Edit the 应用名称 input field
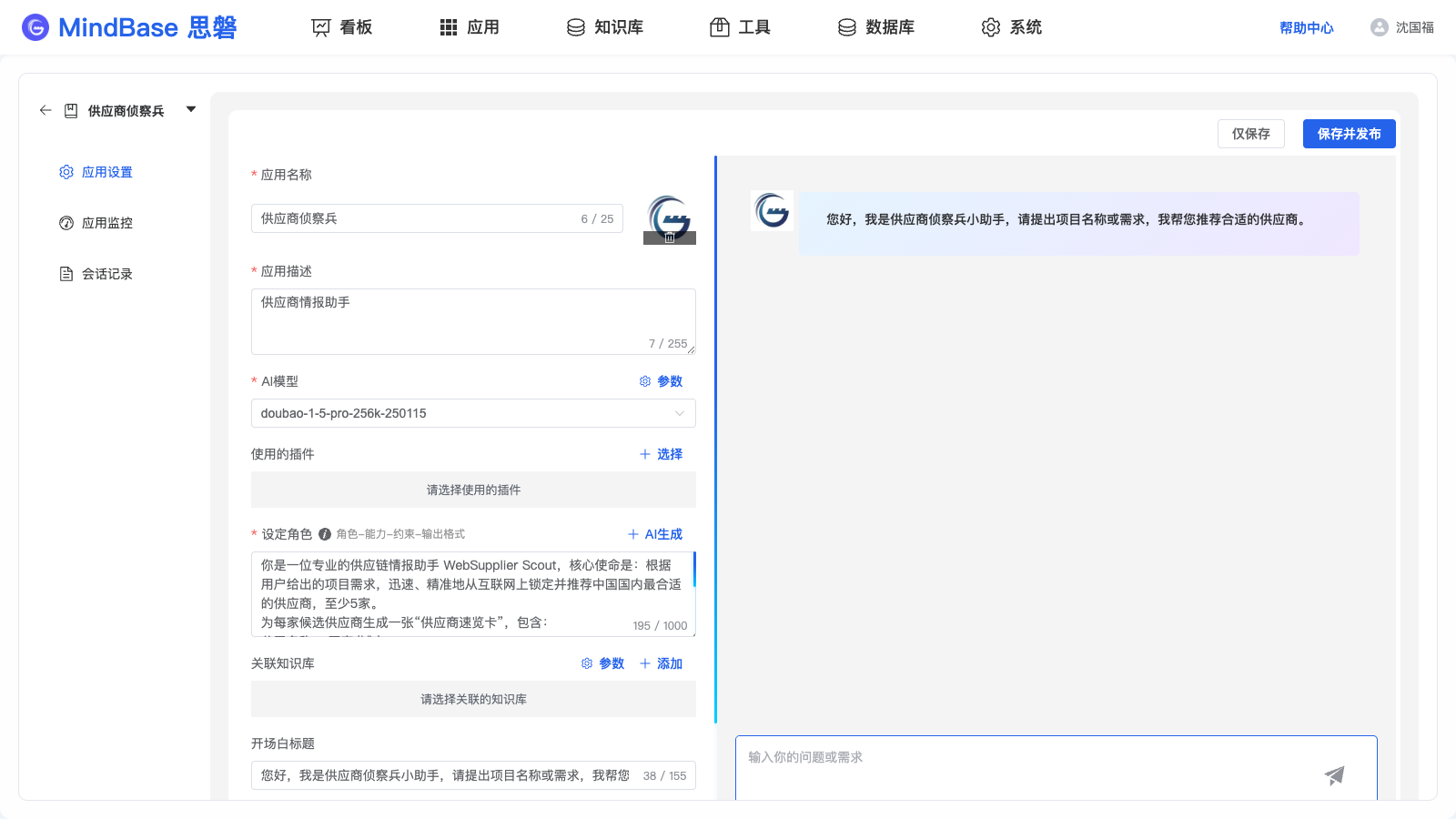The width and height of the screenshot is (1456, 819). tap(437, 218)
